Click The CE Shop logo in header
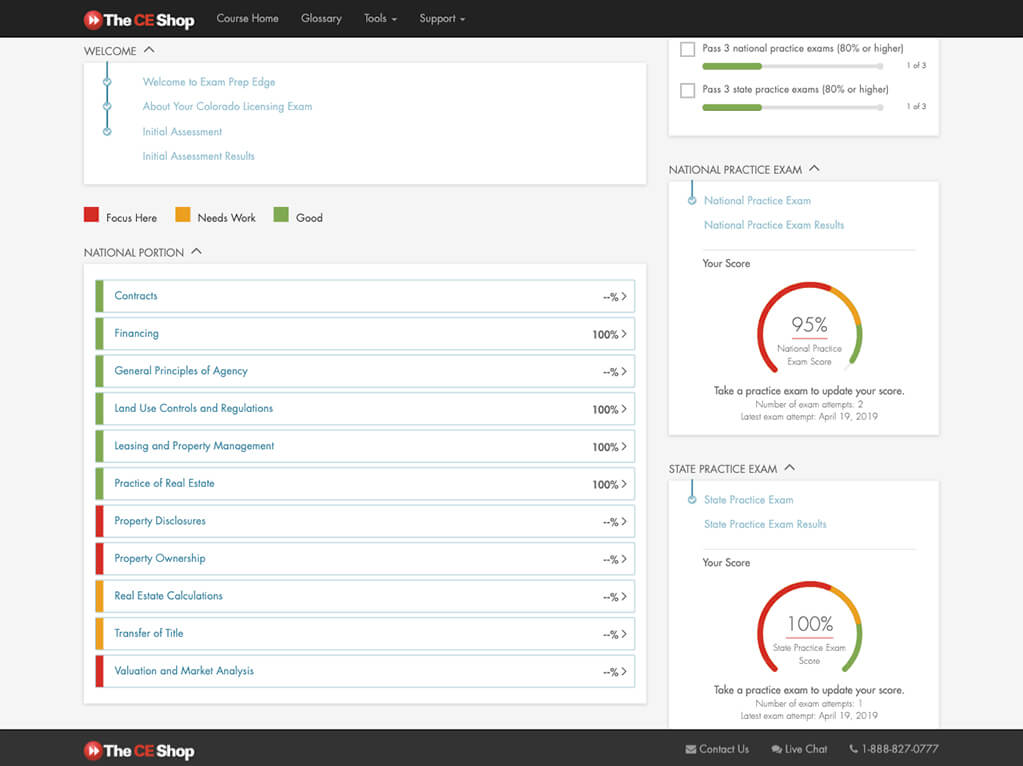This screenshot has width=1023, height=766. 138,19
